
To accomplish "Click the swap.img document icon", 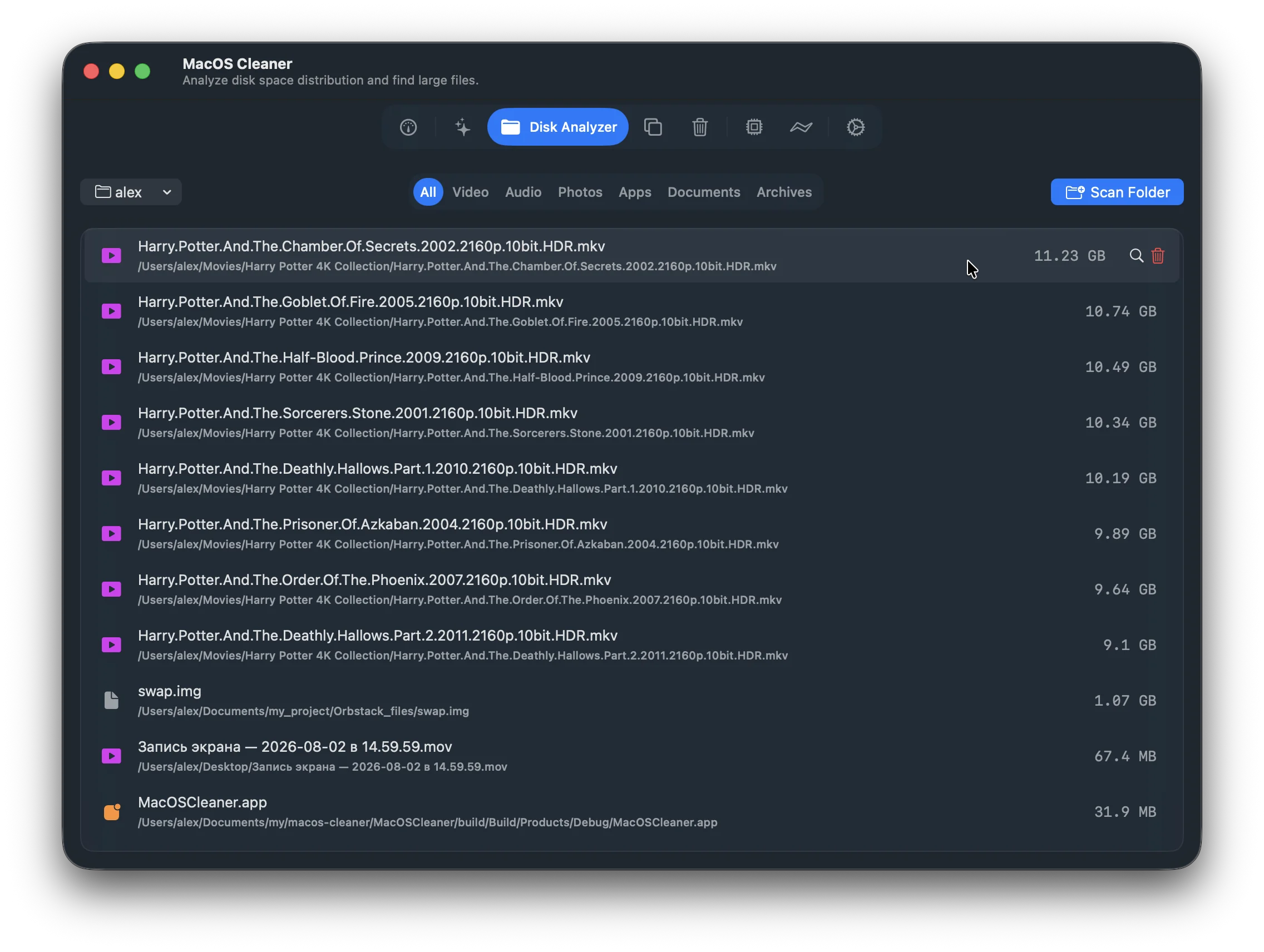I will [x=111, y=700].
